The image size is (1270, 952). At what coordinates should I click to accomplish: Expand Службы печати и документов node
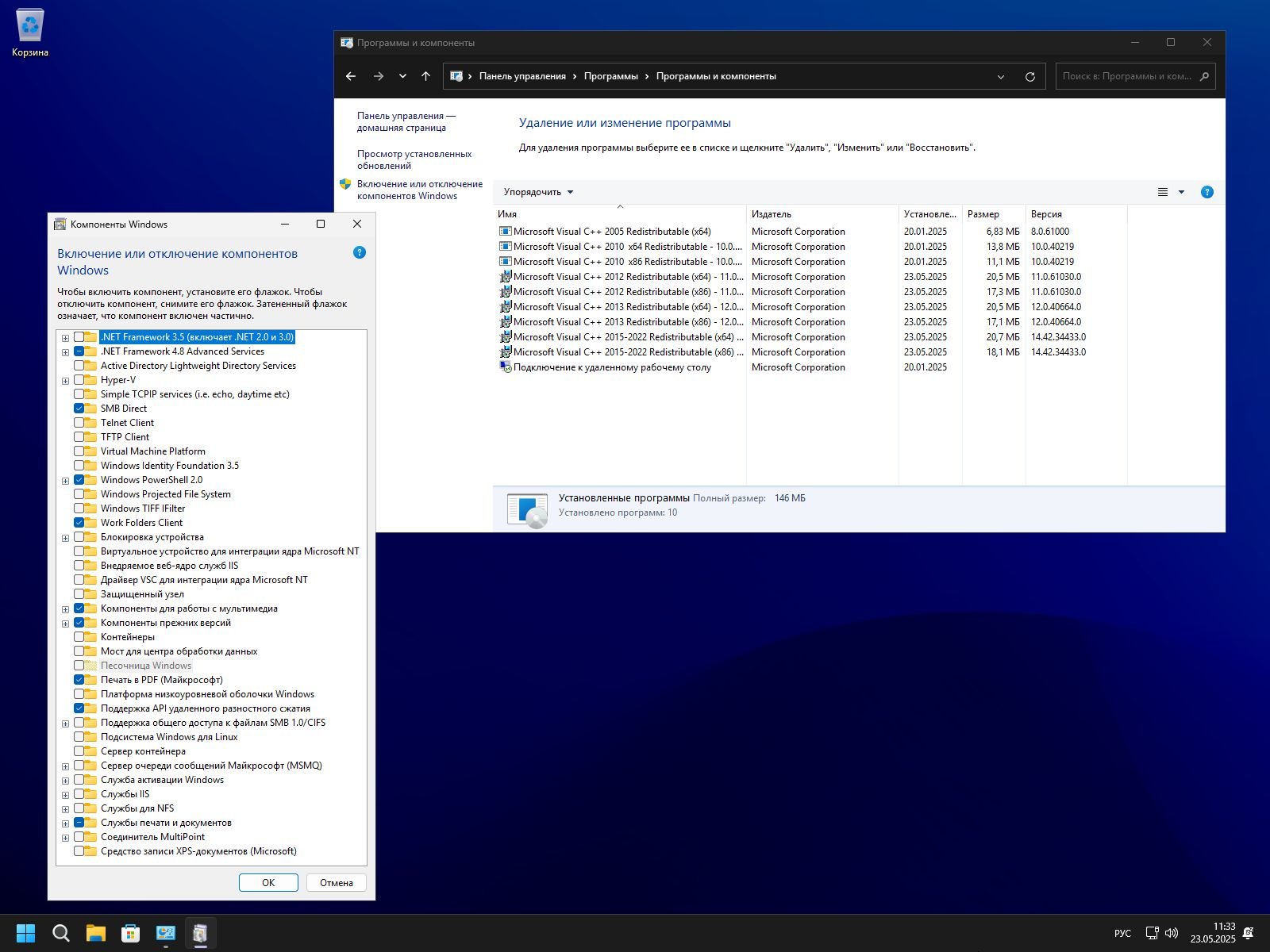click(65, 823)
